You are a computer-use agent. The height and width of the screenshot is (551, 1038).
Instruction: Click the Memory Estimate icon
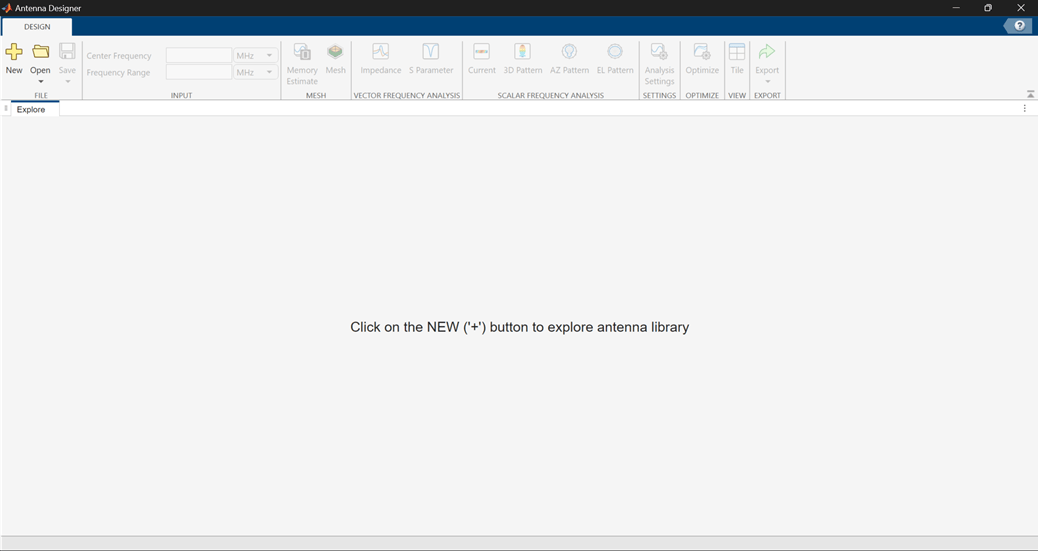(x=302, y=52)
